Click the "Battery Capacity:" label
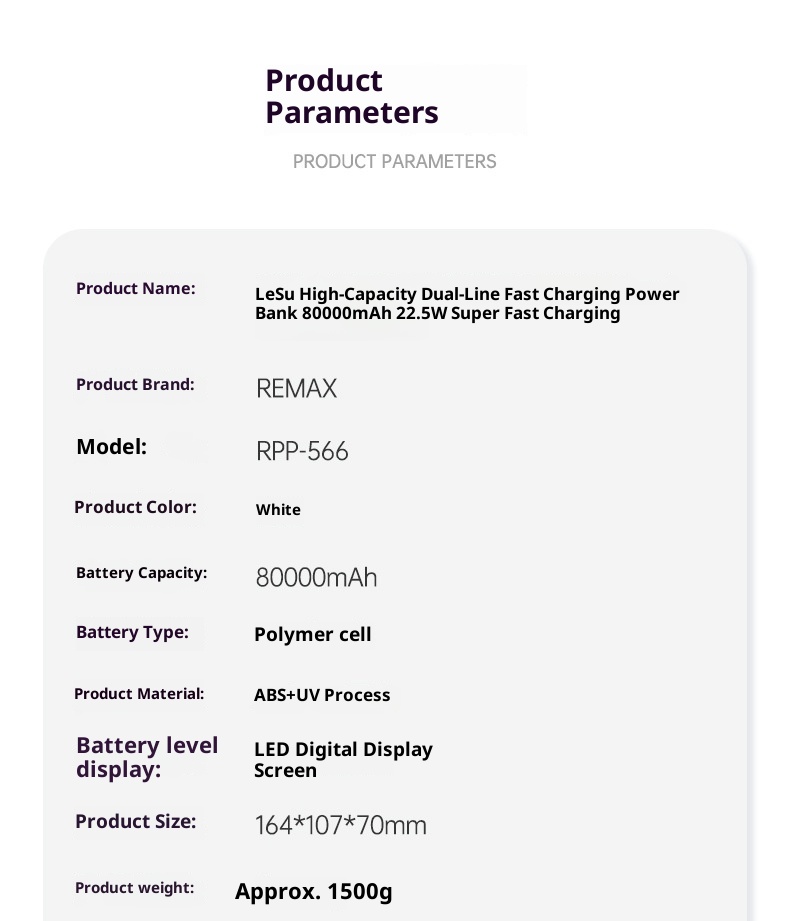Viewport: 790px width, 921px height. [141, 573]
